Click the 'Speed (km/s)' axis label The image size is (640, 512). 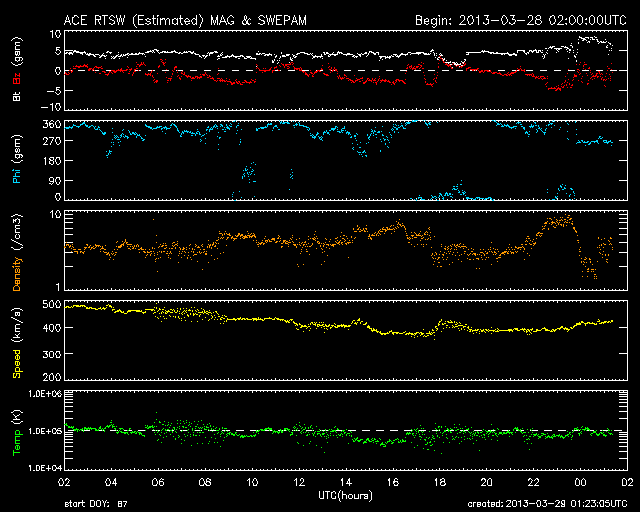(x=17, y=343)
